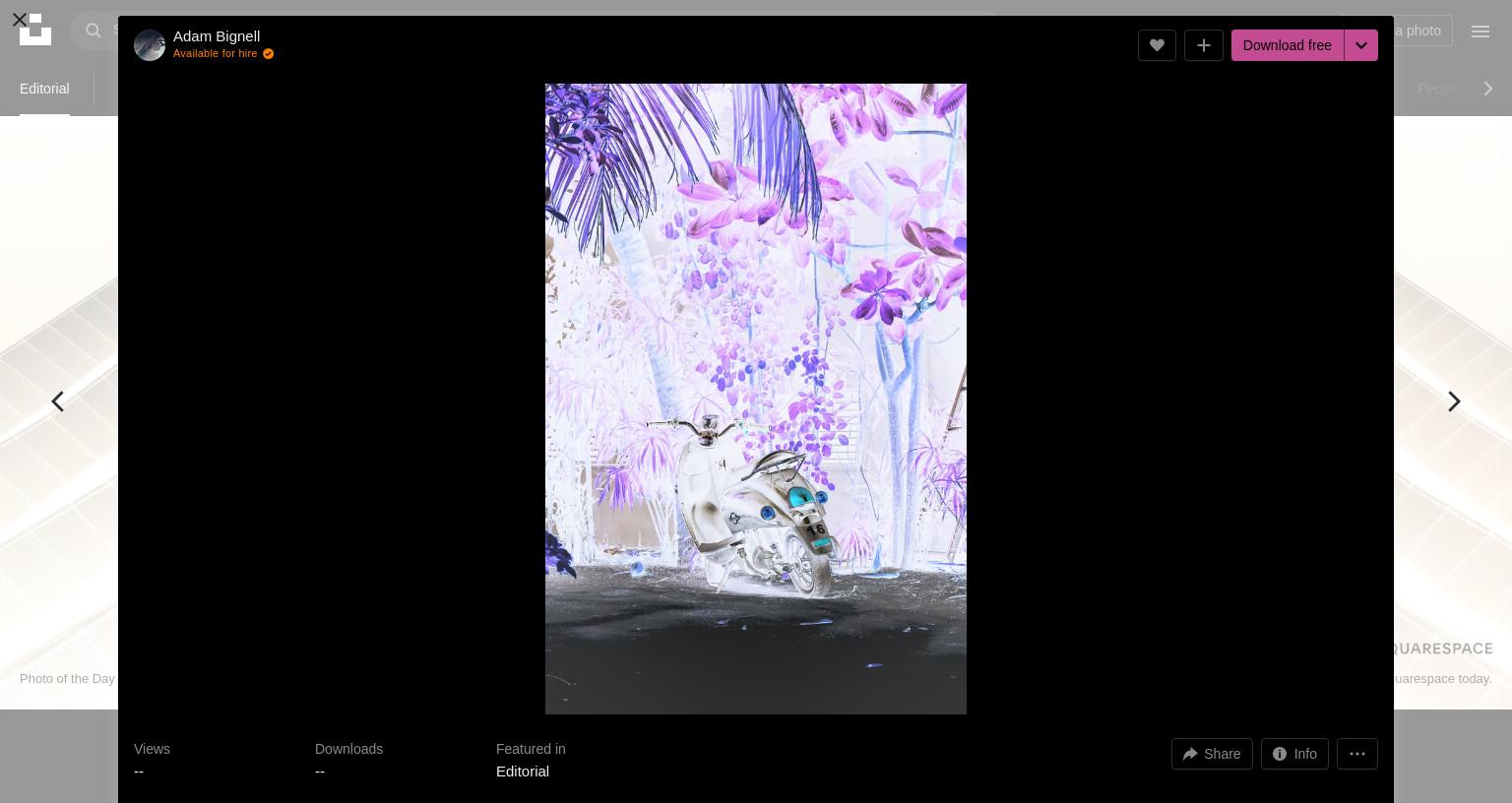
Task: Click the Squarespace sponsor logo
Action: 1442,649
